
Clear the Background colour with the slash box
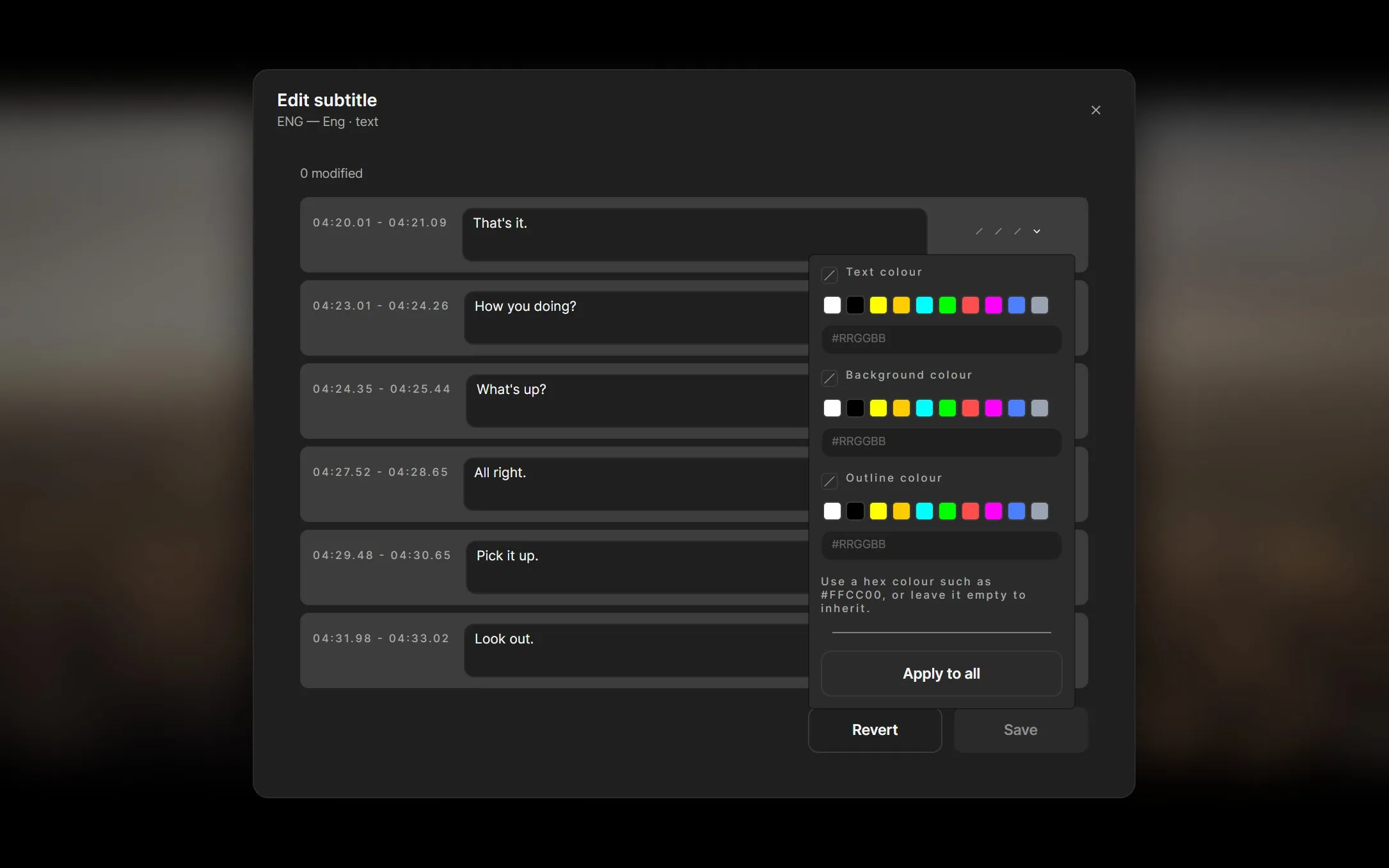point(830,379)
